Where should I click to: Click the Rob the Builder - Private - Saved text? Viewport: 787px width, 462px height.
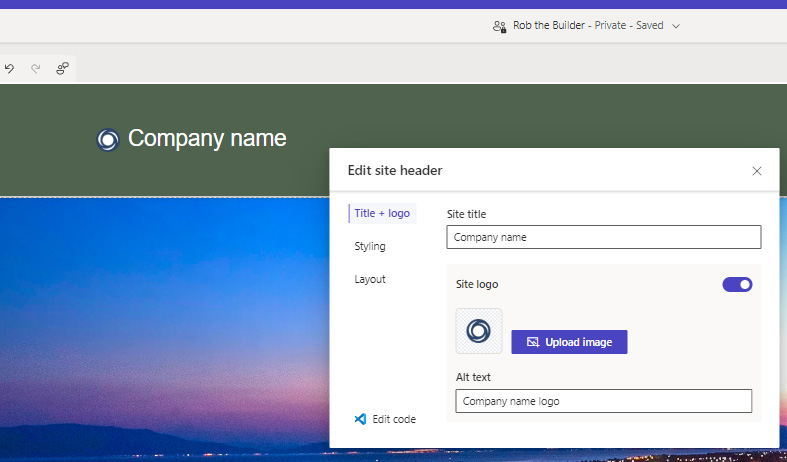pos(588,26)
